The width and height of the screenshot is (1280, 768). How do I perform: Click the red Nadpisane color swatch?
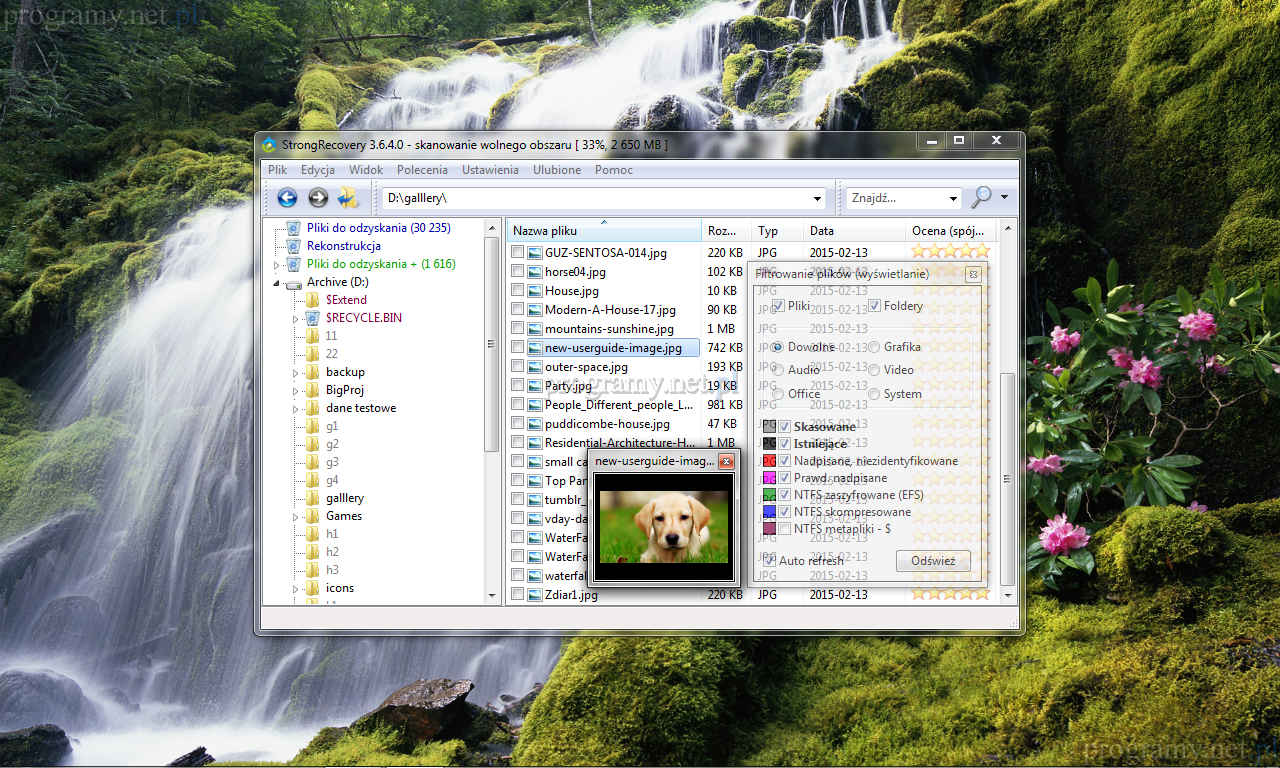pos(769,461)
